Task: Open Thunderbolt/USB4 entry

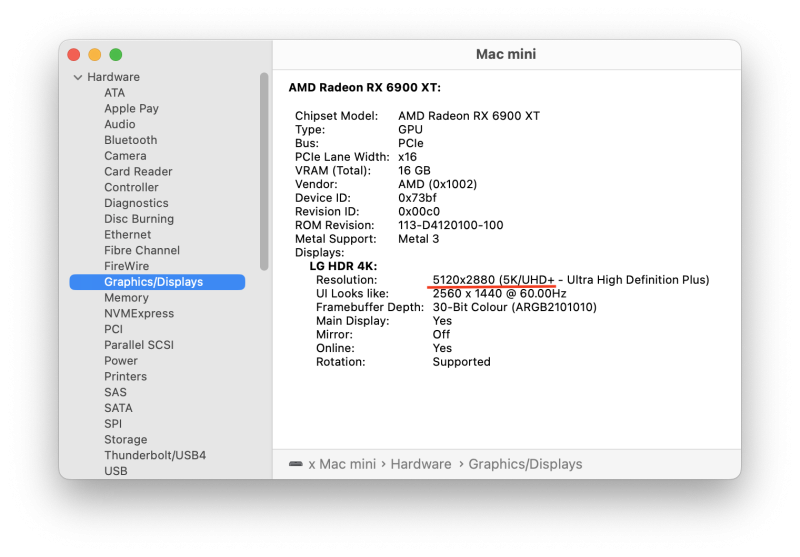Action: (155, 456)
